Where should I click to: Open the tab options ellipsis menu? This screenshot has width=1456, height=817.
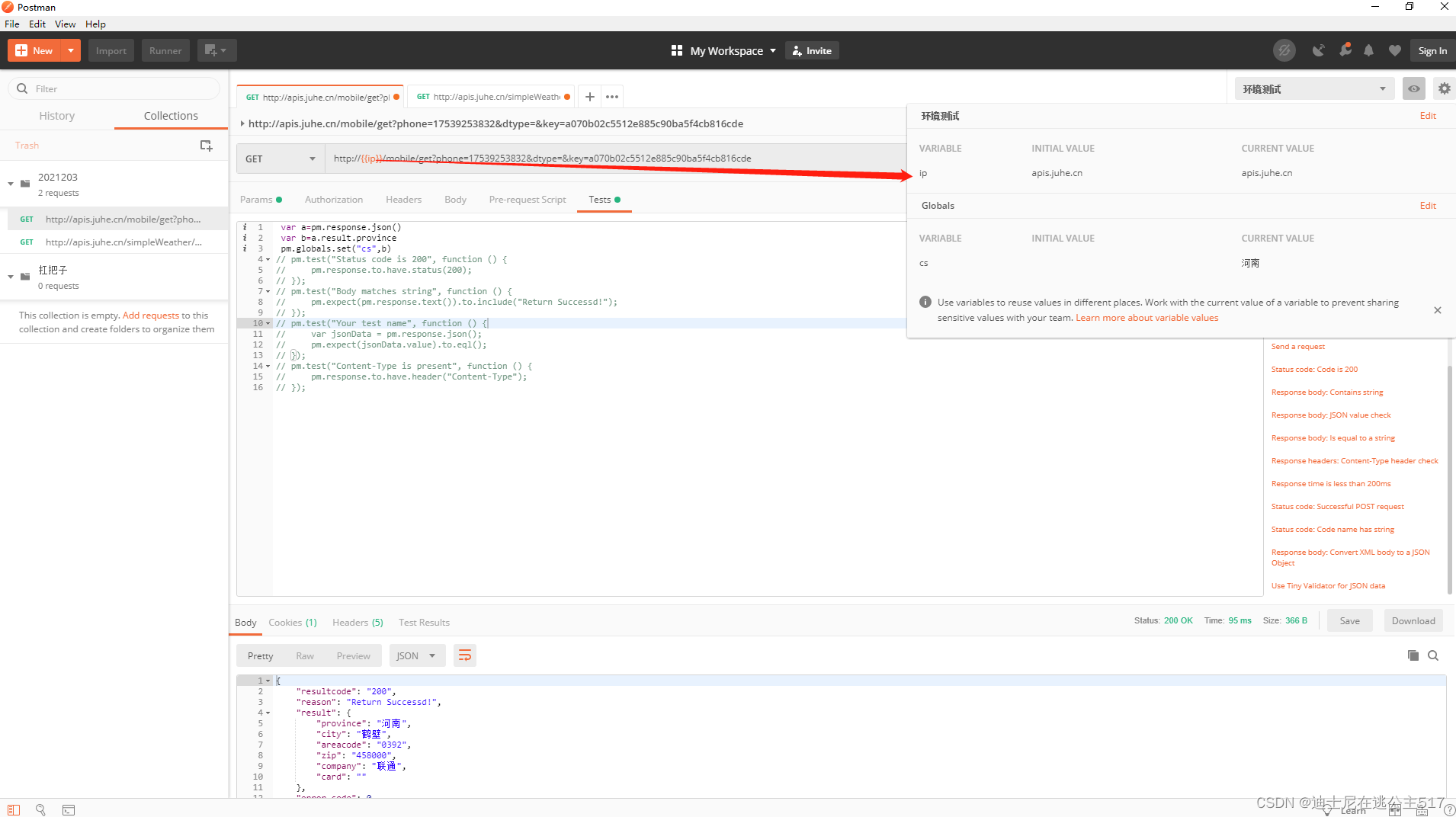[x=612, y=97]
